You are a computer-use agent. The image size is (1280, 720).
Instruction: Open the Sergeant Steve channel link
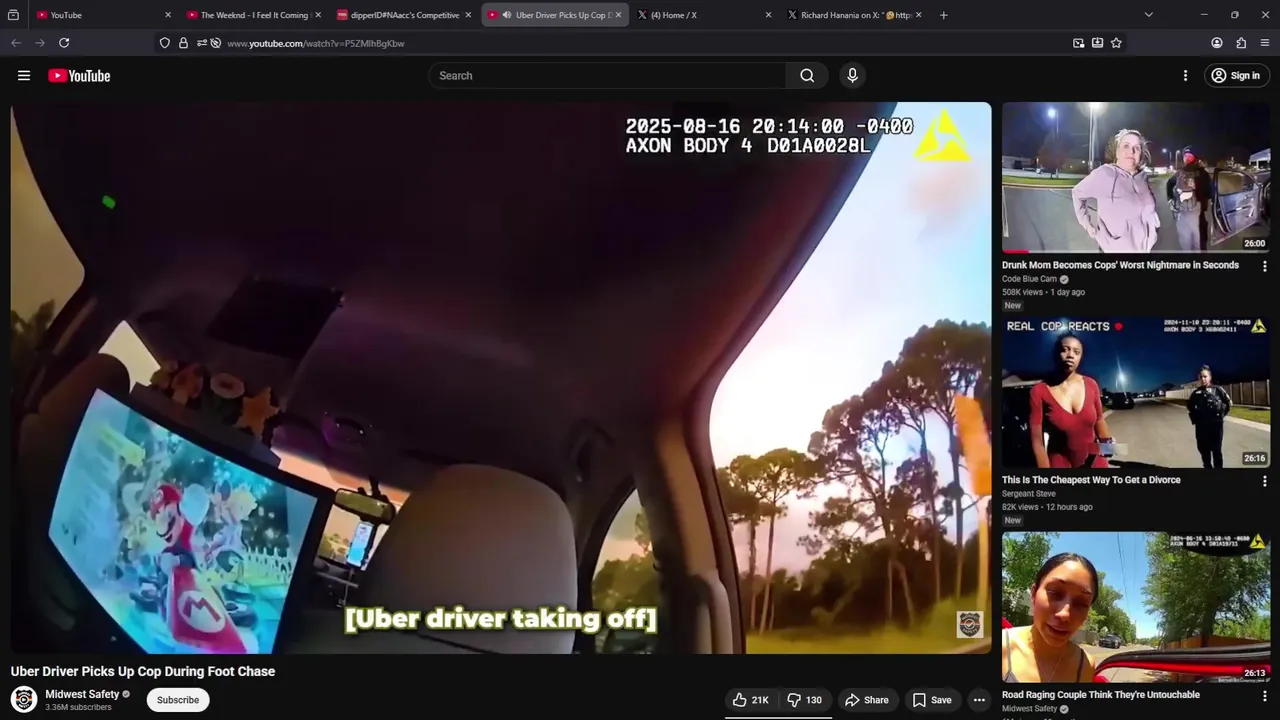(1028, 494)
